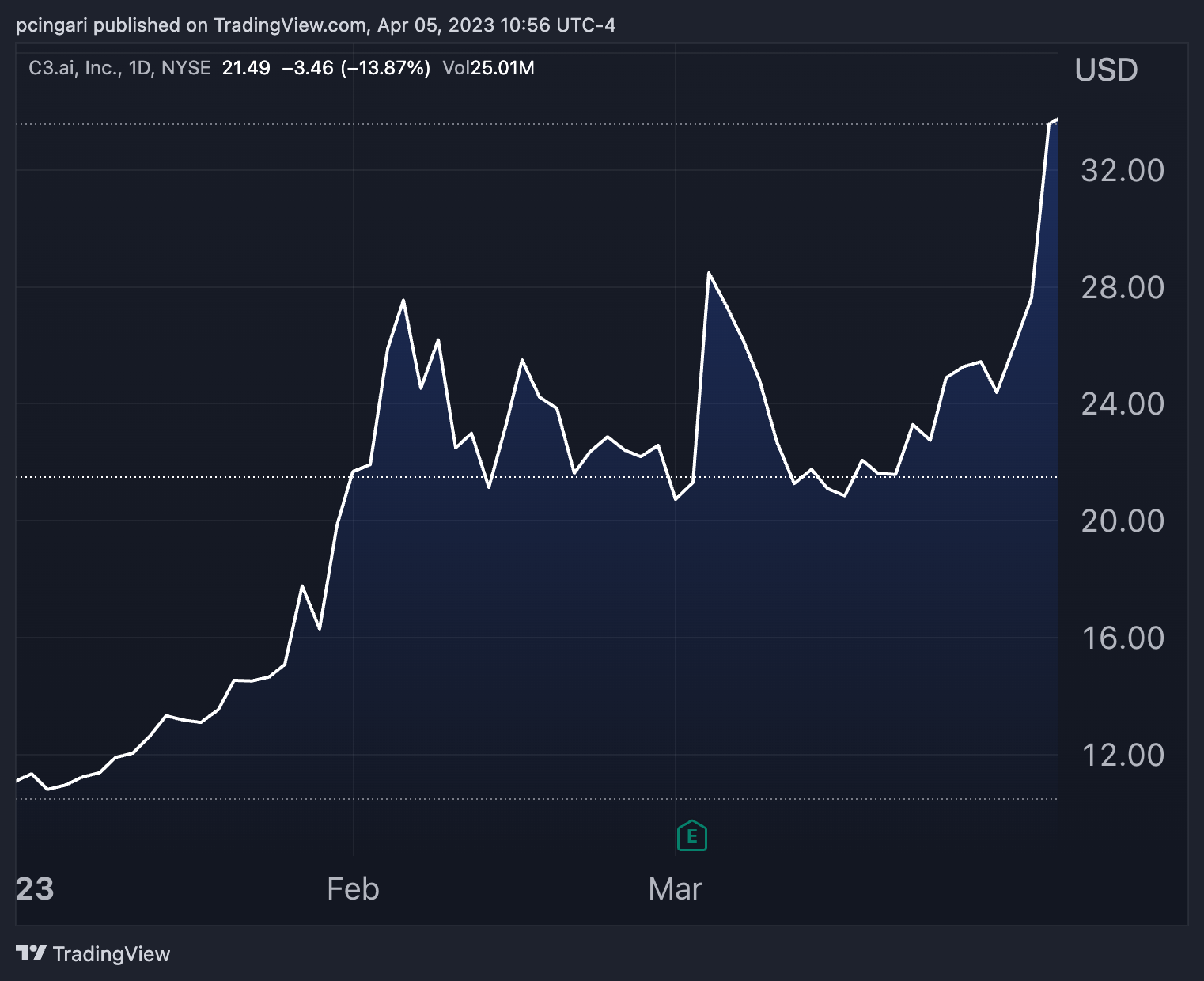Viewport: 1204px width, 981px height.
Task: Click the NYSE exchange label
Action: [186, 68]
